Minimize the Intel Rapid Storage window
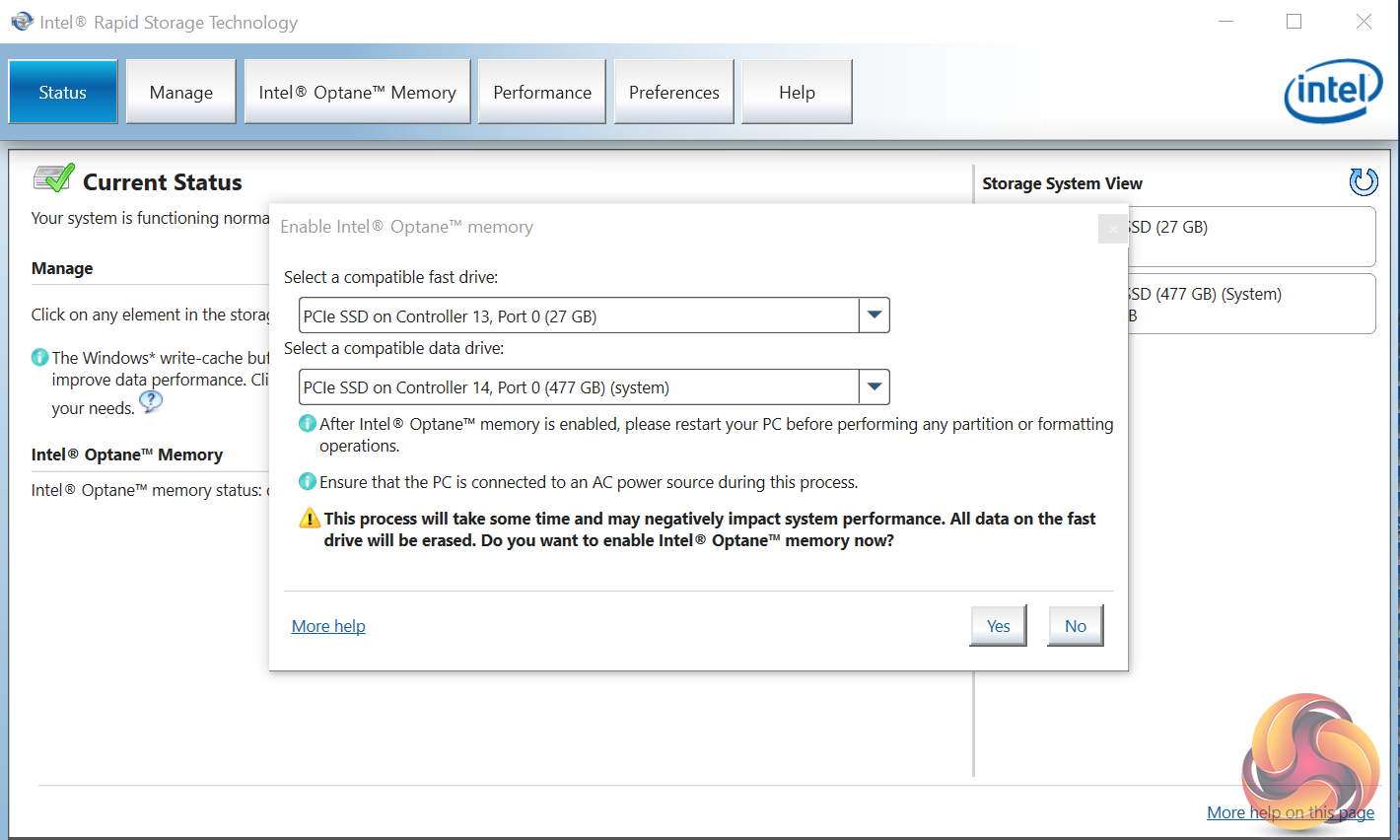Image resolution: width=1400 pixels, height=840 pixels. click(x=1226, y=21)
